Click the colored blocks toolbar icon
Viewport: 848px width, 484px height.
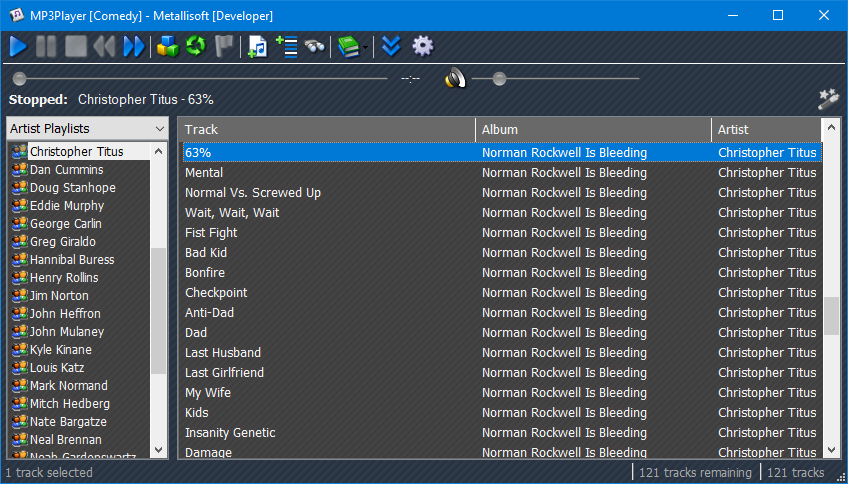coord(168,46)
